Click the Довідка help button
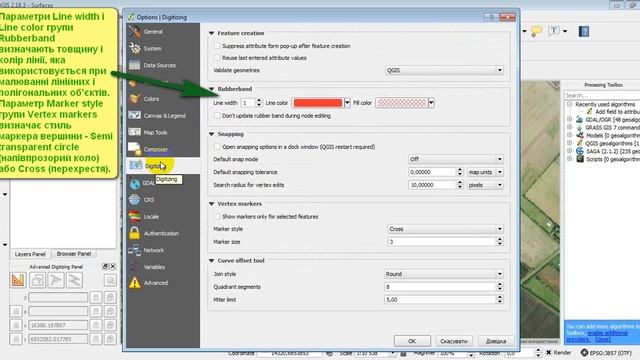The height and width of the screenshot is (360, 640). click(x=496, y=341)
